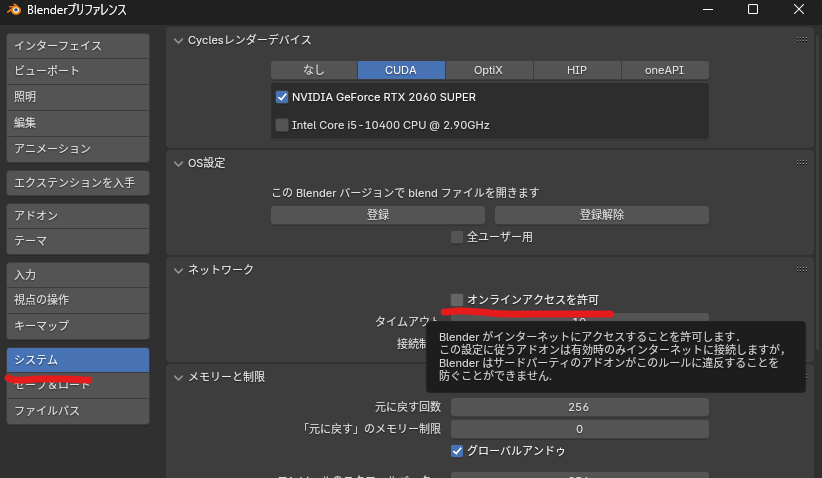
Task: Open the アニメーション preferences section
Action: pyautogui.click(x=78, y=149)
